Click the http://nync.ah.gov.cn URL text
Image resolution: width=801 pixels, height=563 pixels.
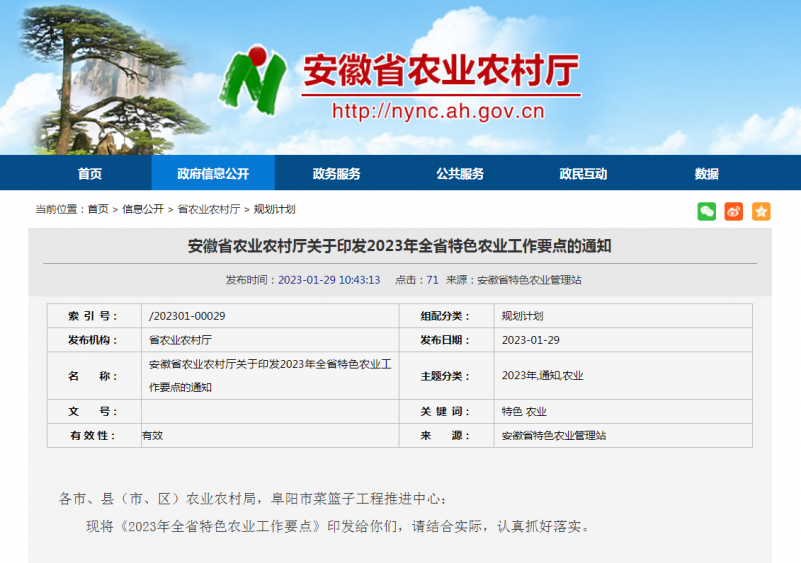[438, 111]
